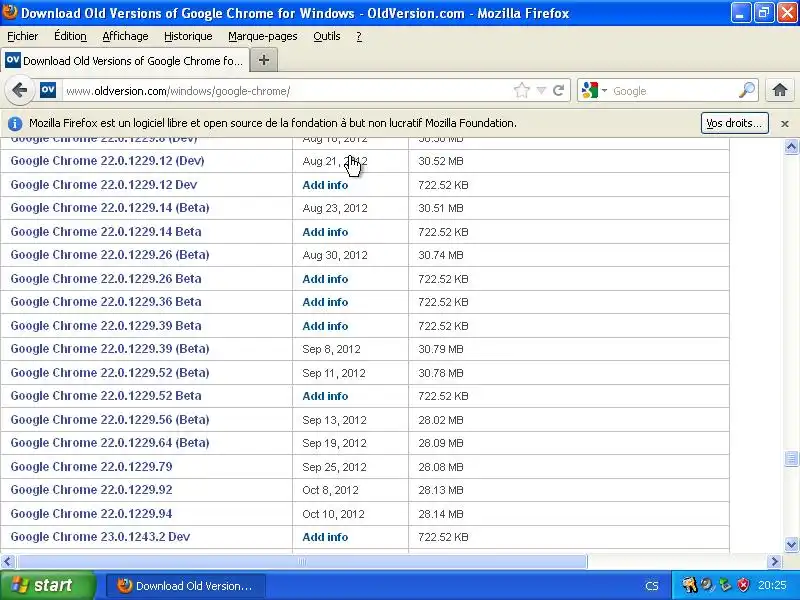800x600 pixels.
Task: Open Google Chrome 22.0.1229.79 link
Action: [x=91, y=466]
